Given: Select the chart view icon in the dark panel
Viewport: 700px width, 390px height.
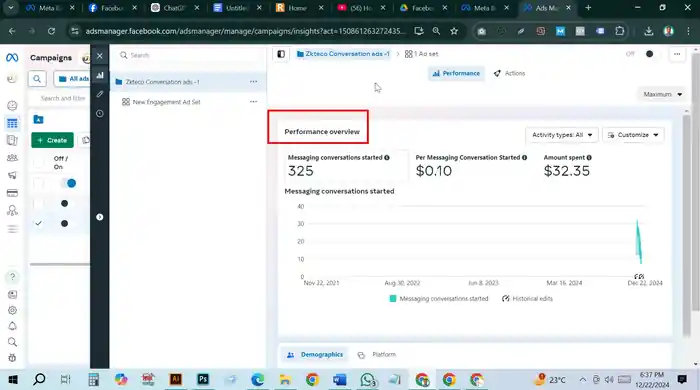Looking at the screenshot, I should click(x=100, y=75).
